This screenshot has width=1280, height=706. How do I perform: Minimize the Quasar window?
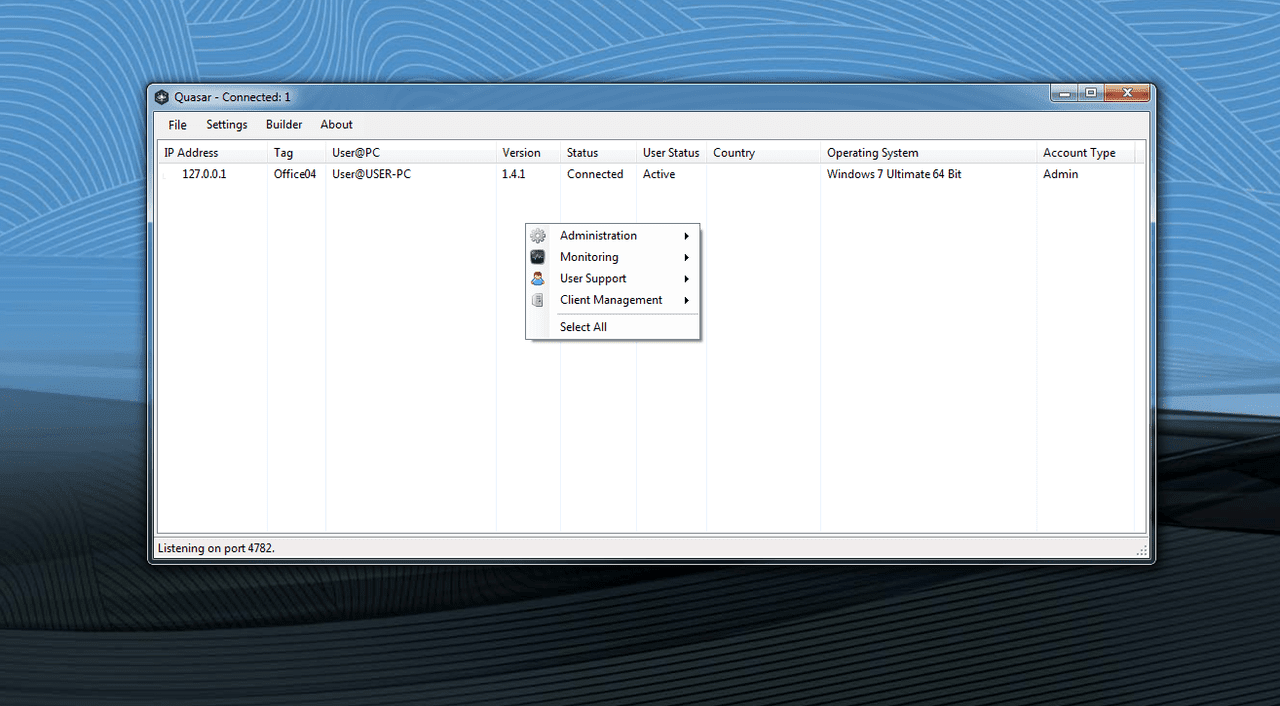click(1065, 94)
